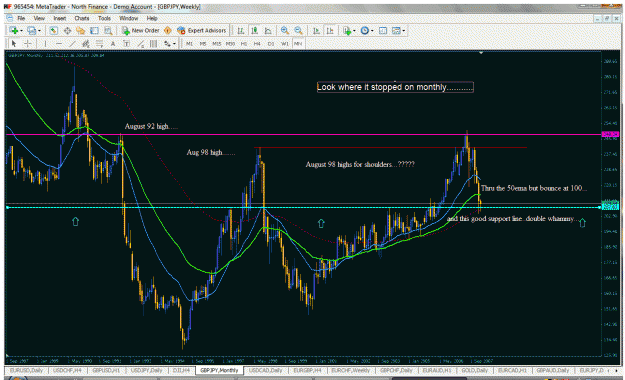Select the Text Label tool with boxed T

click(126, 44)
